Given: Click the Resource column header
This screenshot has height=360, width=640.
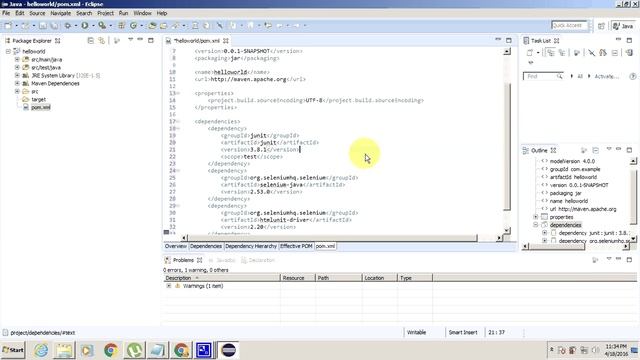Looking at the screenshot, I should click(x=298, y=278).
